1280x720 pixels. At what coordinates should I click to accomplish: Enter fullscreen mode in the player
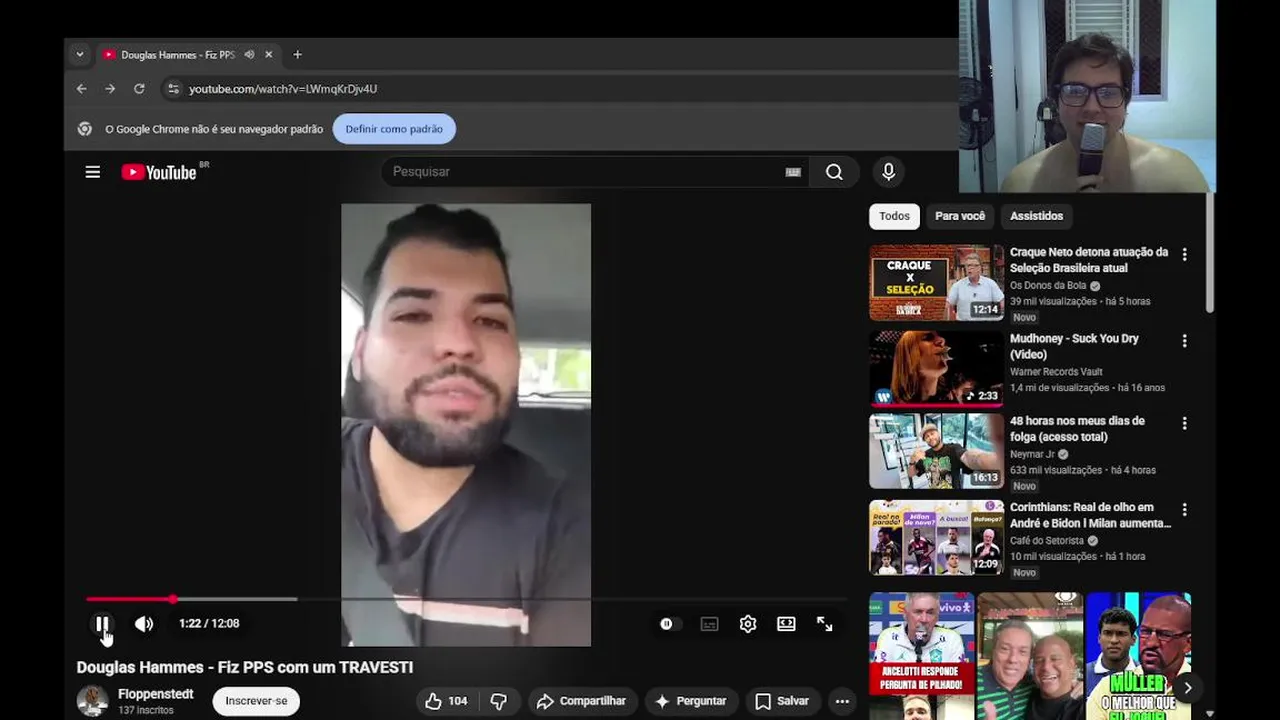[x=825, y=624]
